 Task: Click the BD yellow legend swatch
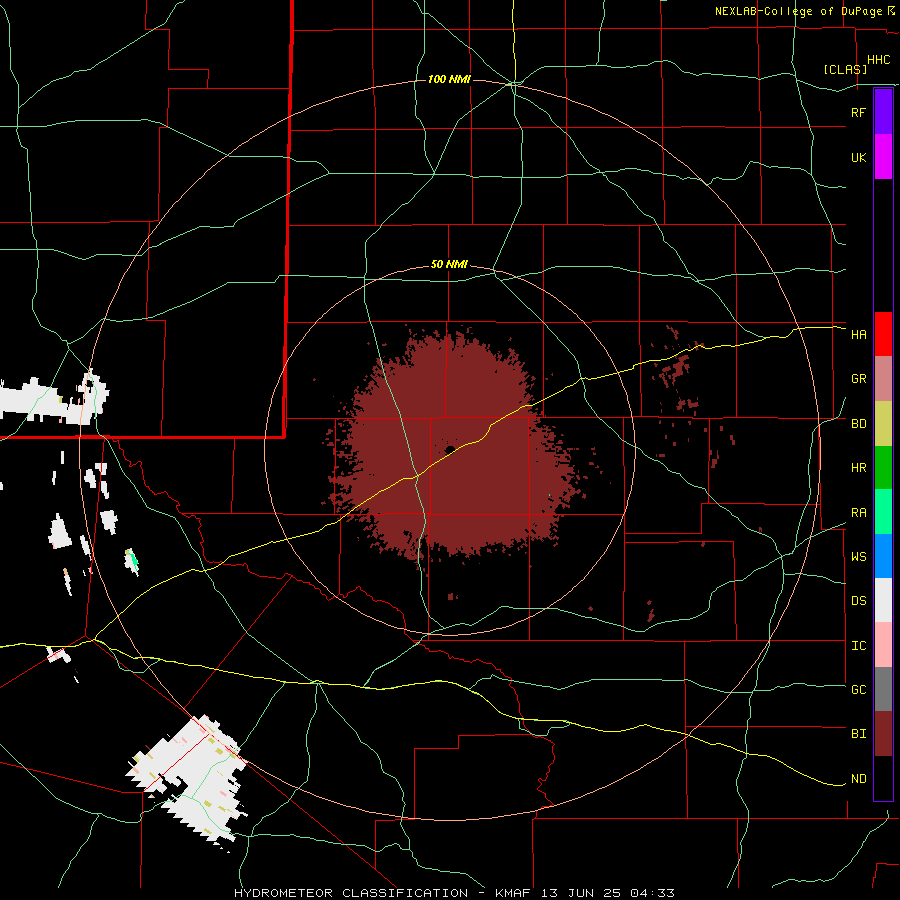(x=883, y=423)
